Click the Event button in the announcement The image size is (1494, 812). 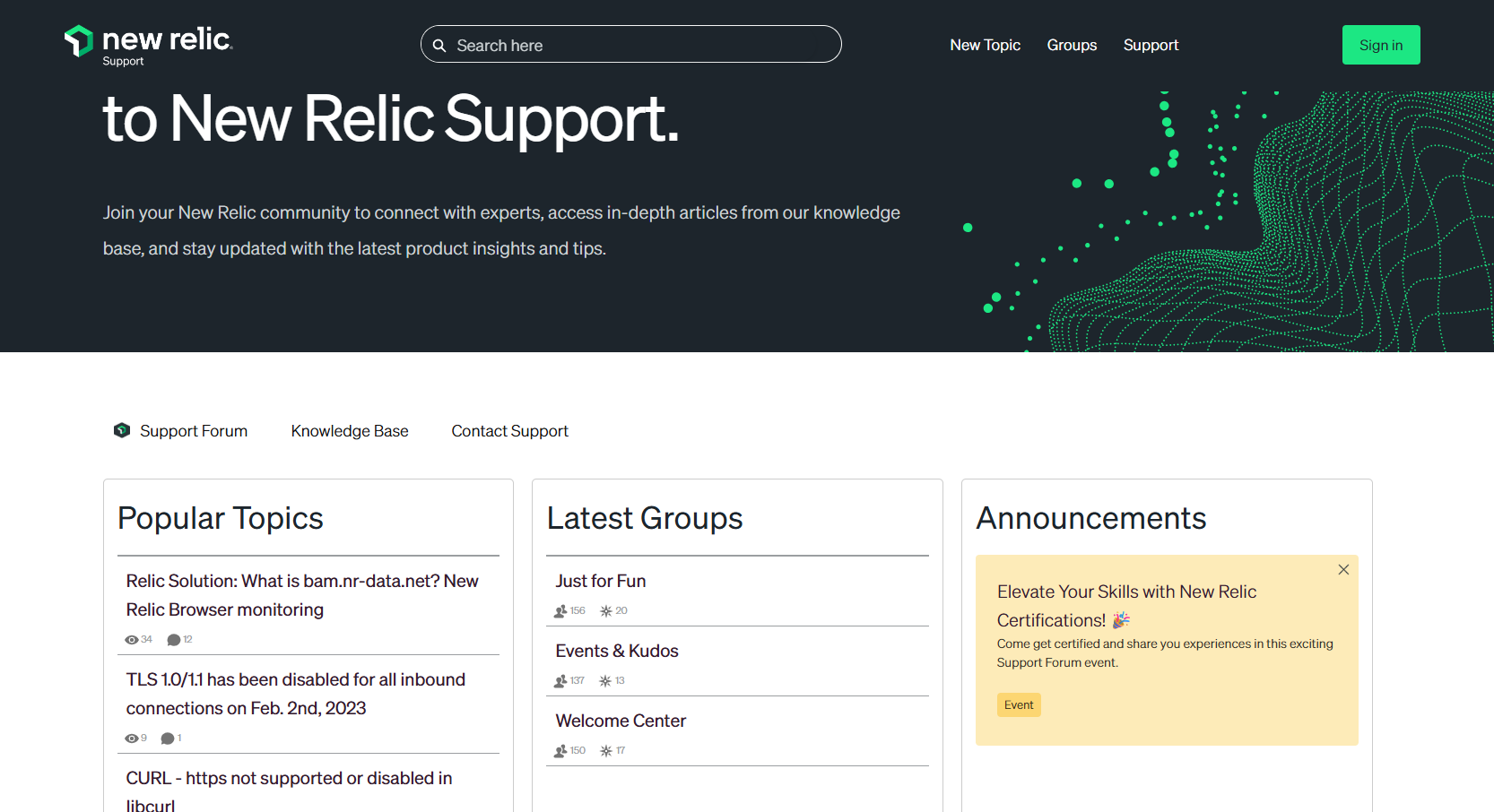click(x=1019, y=704)
